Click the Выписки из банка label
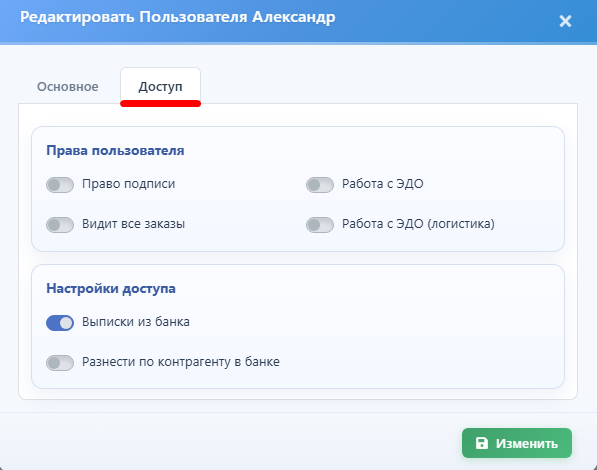The image size is (597, 470). coord(136,322)
